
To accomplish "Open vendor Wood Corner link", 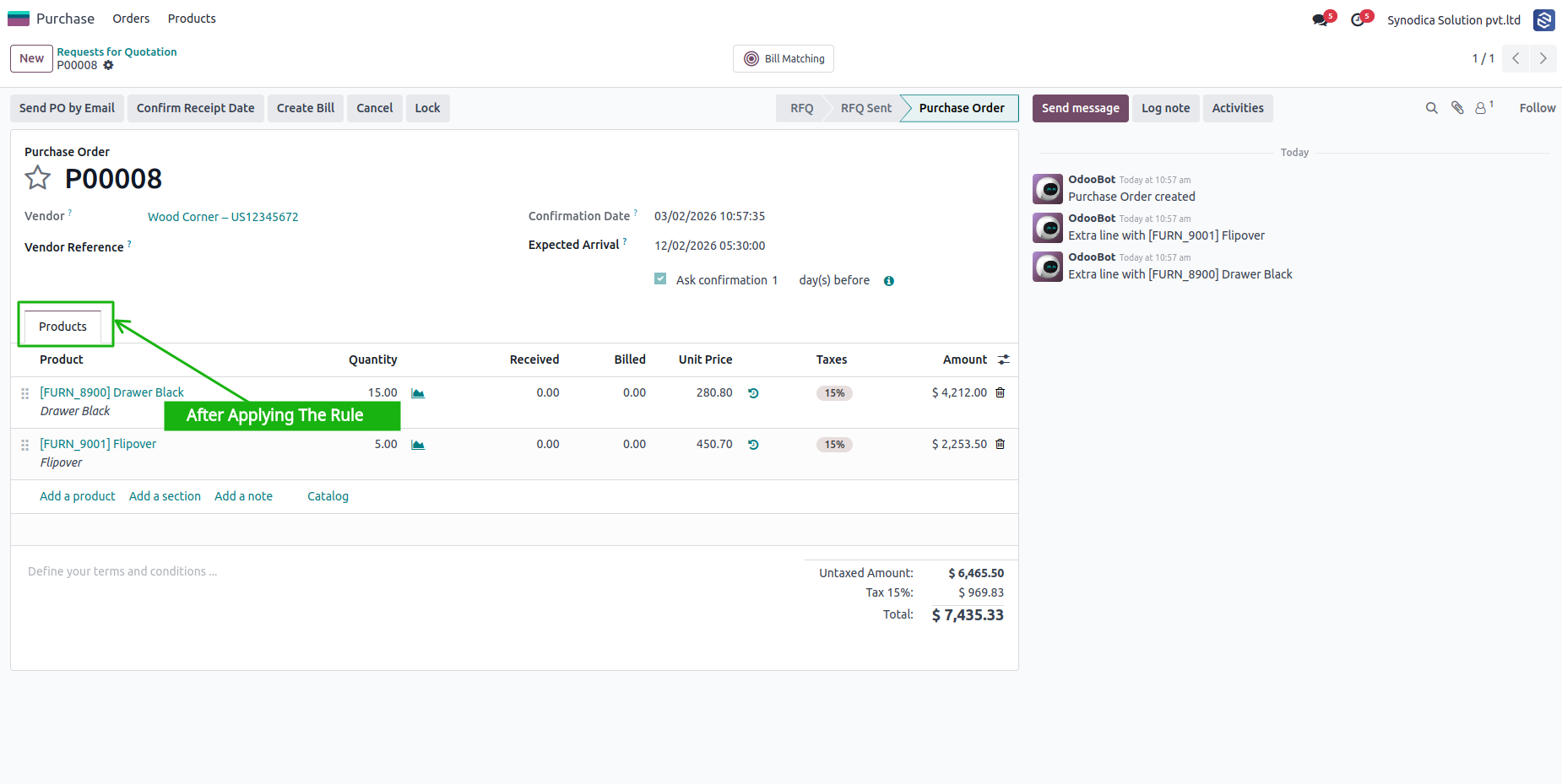I will 223,217.
